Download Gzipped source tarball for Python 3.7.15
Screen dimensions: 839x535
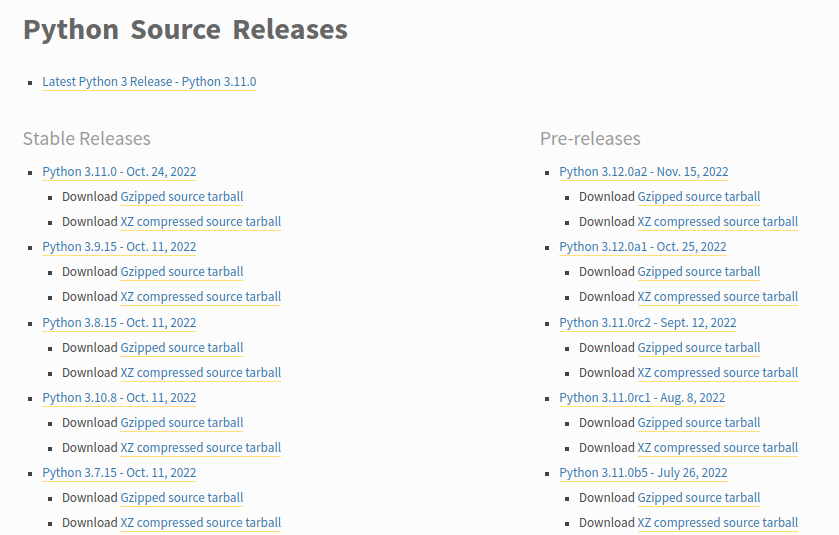pos(182,498)
